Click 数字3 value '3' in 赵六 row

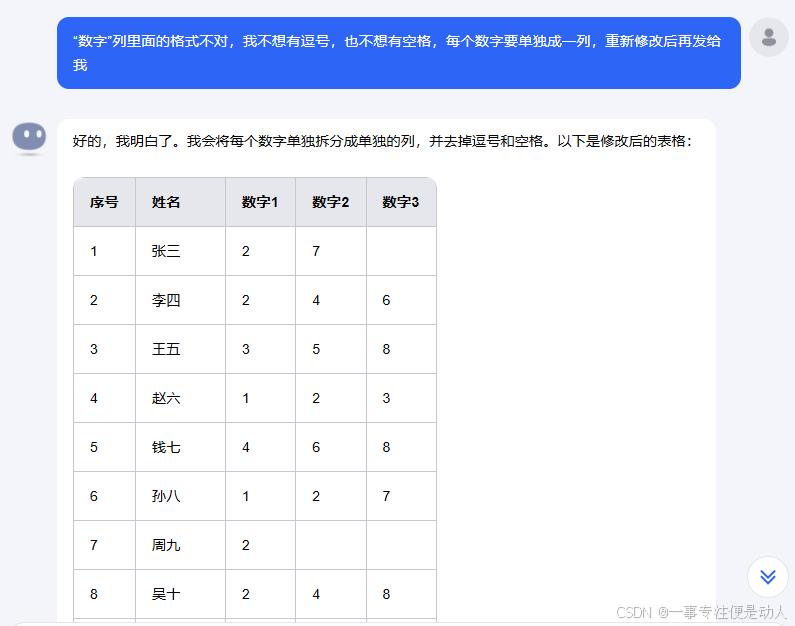pos(401,398)
